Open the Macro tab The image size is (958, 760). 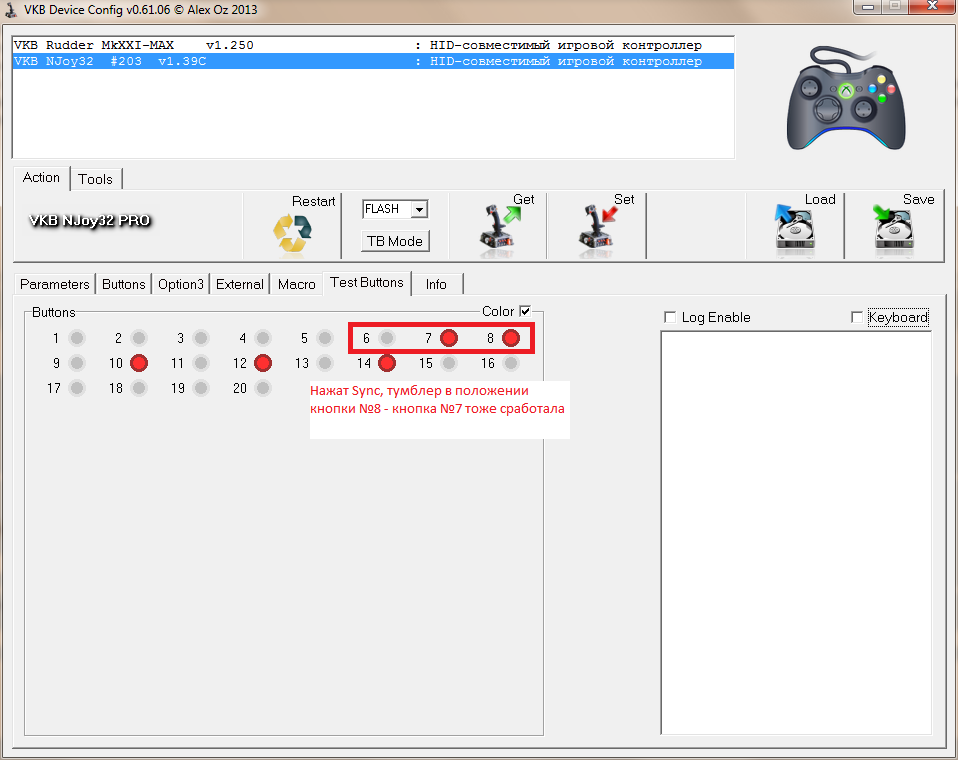tap(296, 284)
